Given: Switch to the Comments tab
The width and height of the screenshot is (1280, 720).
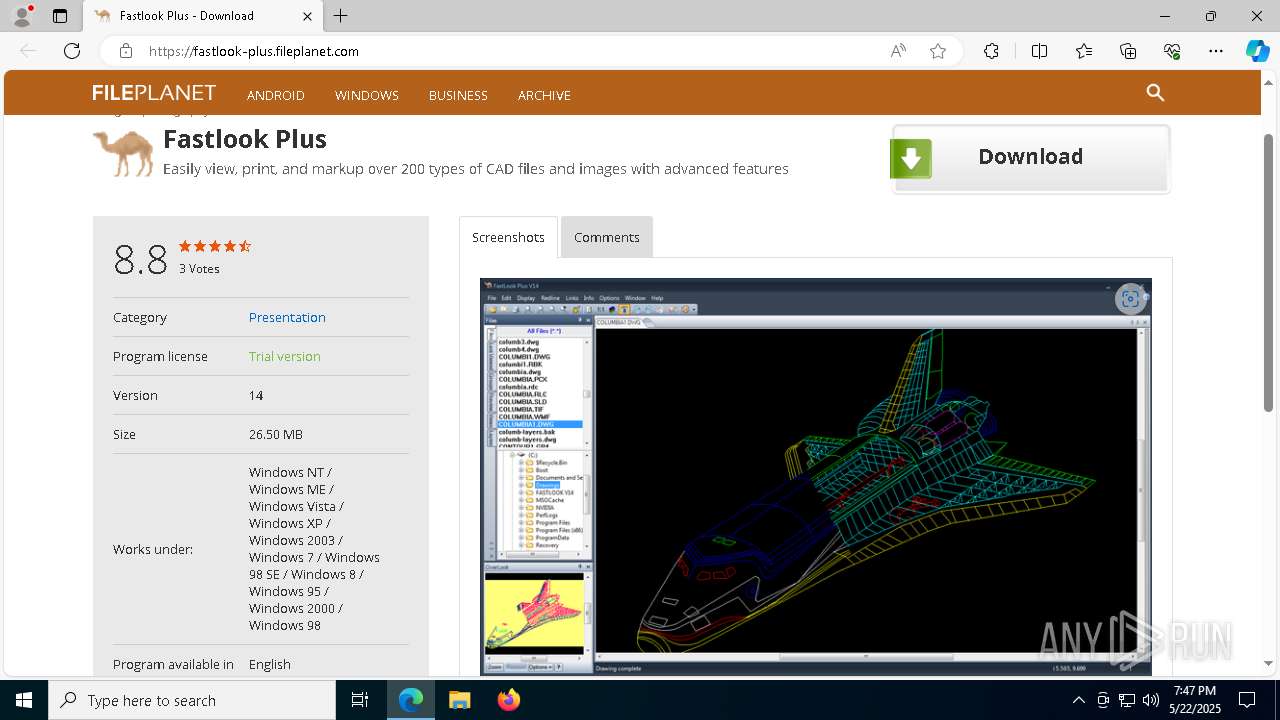Looking at the screenshot, I should (x=607, y=237).
